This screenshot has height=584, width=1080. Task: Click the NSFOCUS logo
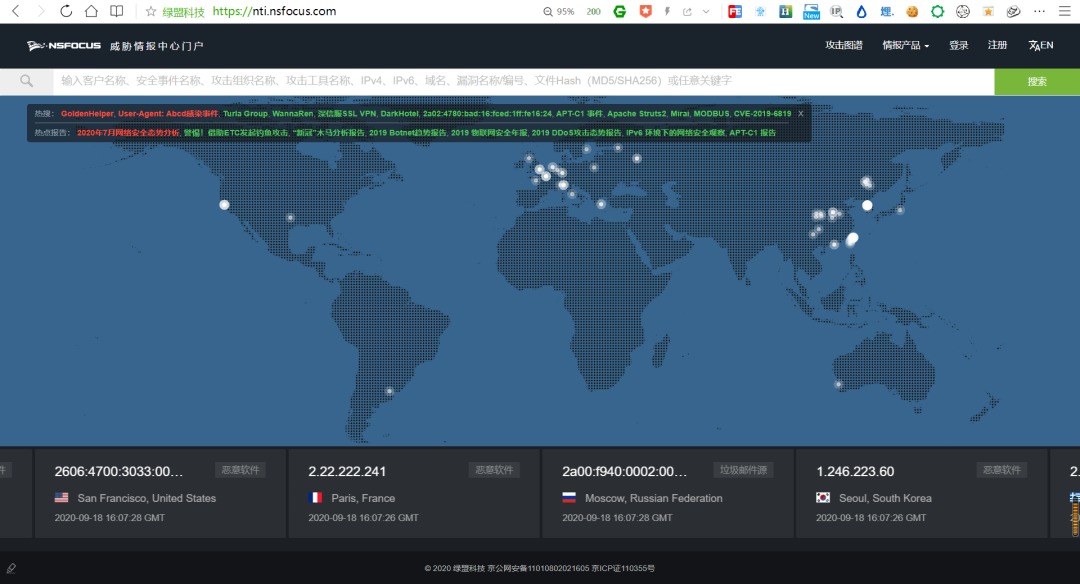click(x=64, y=45)
